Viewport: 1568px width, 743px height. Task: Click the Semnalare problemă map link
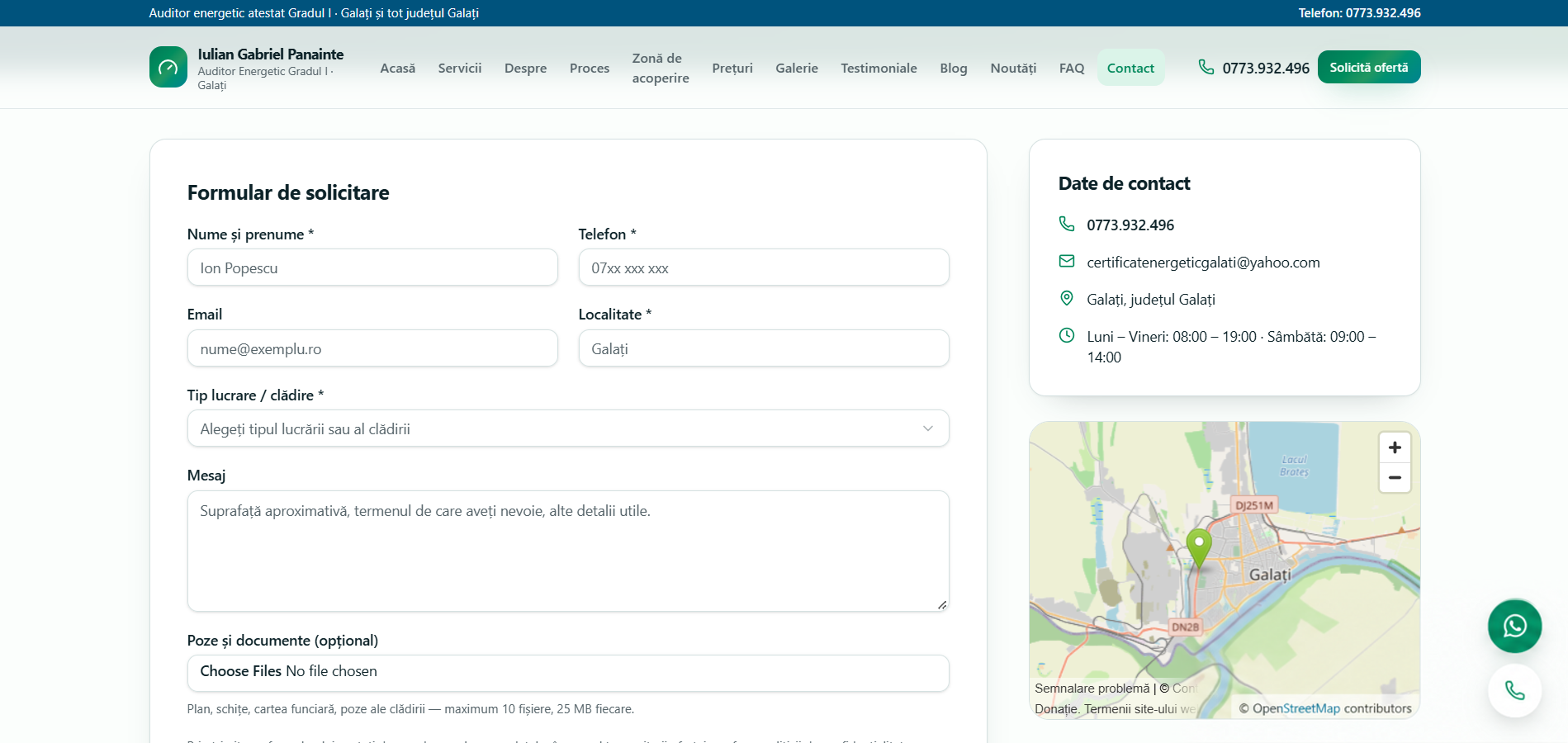click(x=1092, y=689)
